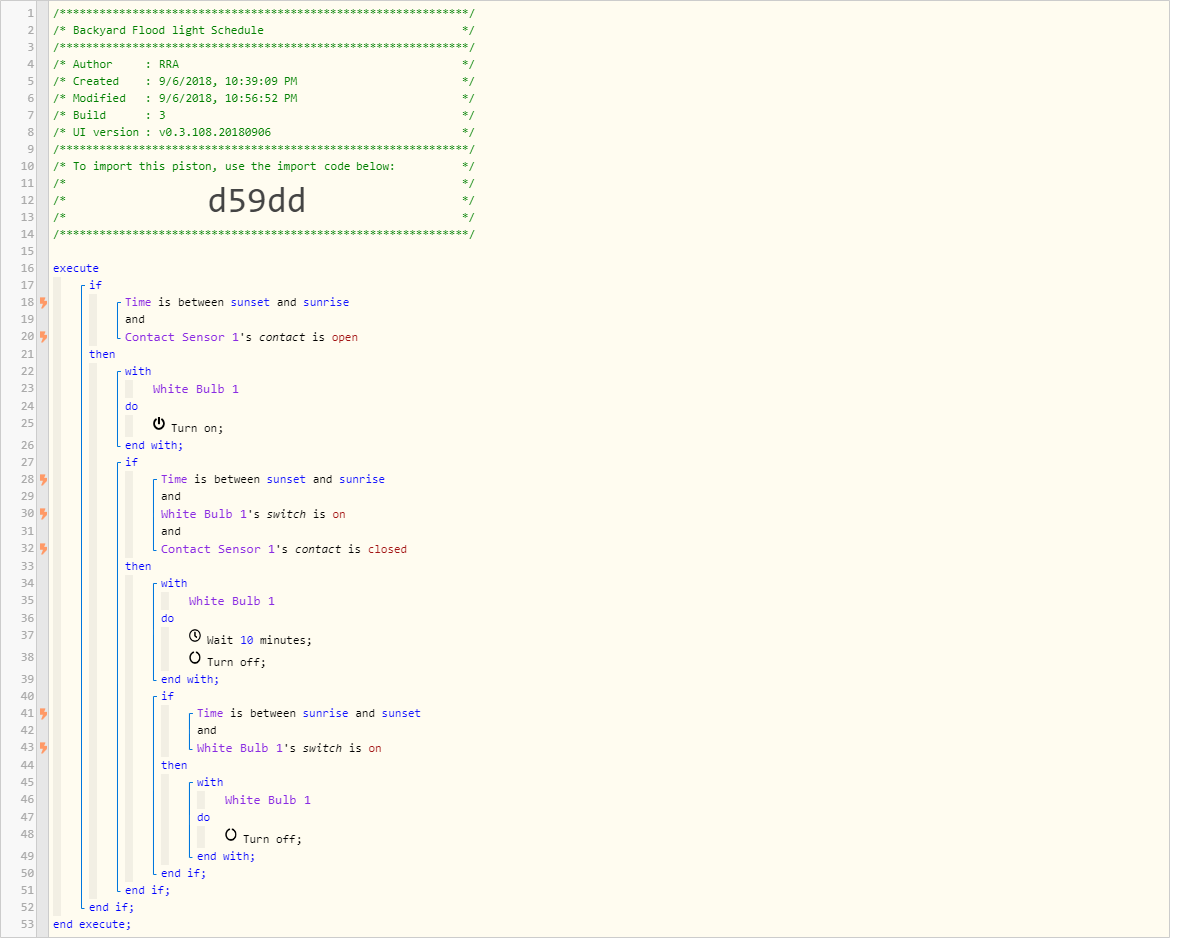
Task: Select the innermost if on line 40
Action: pos(168,697)
